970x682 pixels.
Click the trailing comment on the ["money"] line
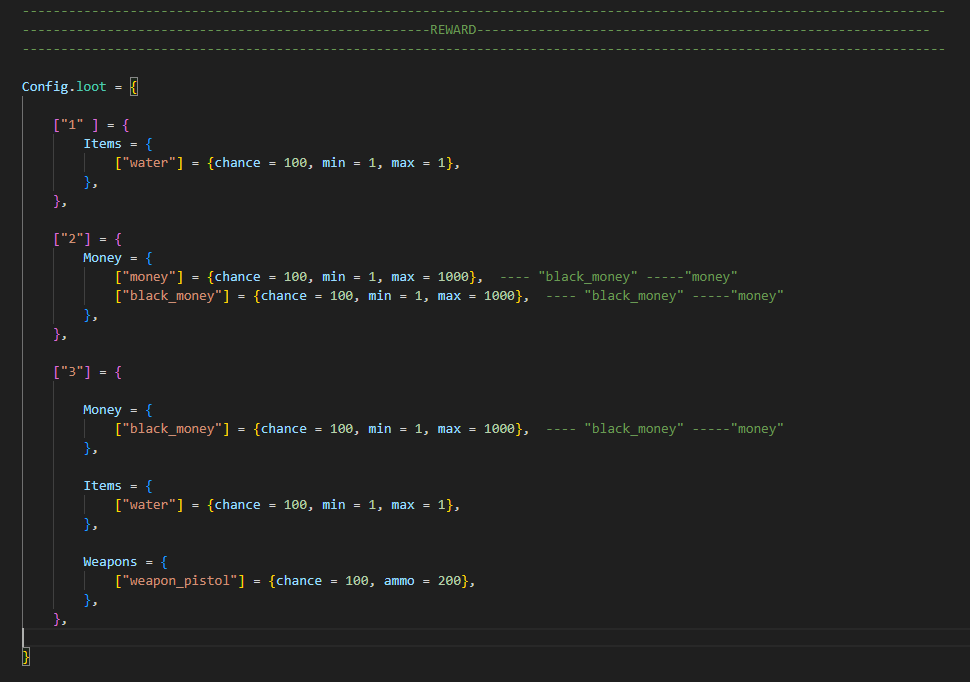tap(619, 277)
